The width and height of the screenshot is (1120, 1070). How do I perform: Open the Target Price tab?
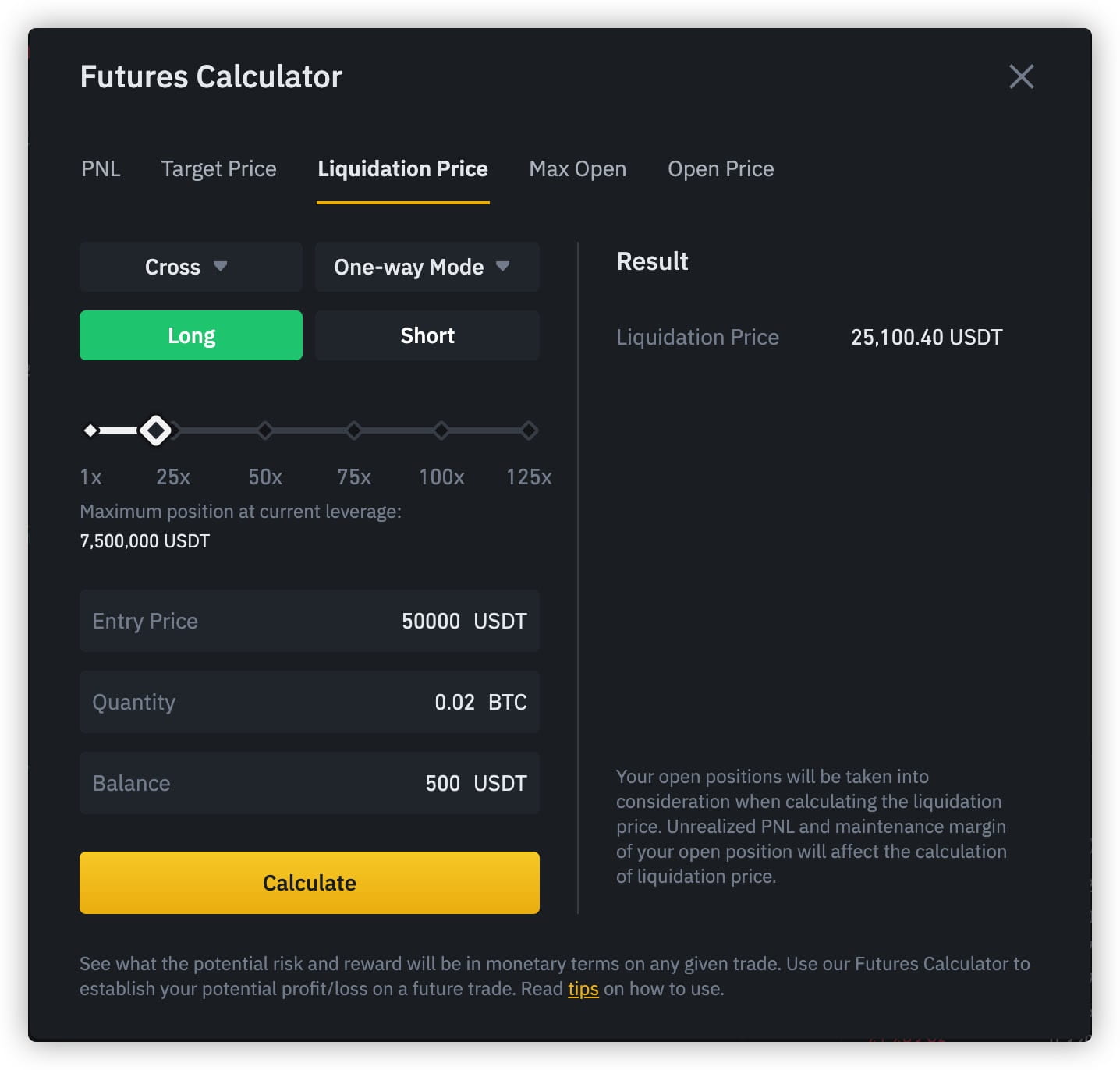point(218,169)
